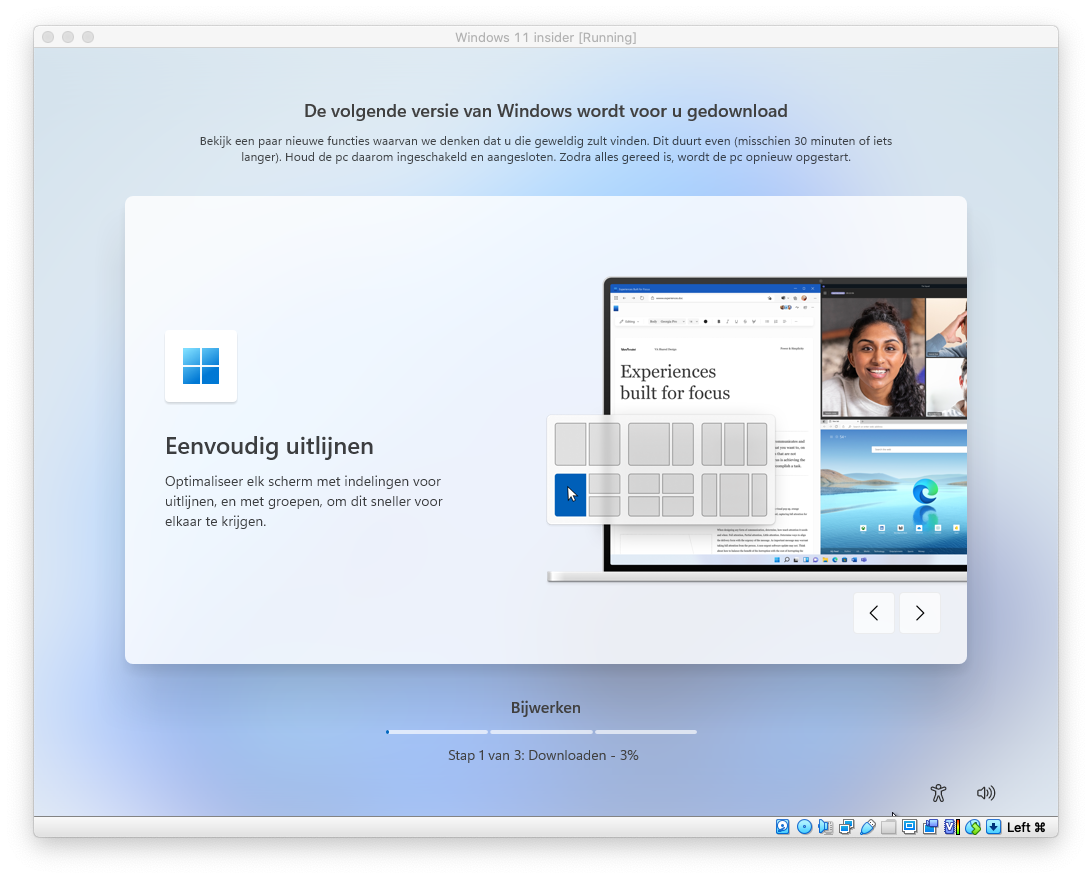This screenshot has height=879, width=1092.
Task: Click the Windows 11 logo tile
Action: (201, 366)
